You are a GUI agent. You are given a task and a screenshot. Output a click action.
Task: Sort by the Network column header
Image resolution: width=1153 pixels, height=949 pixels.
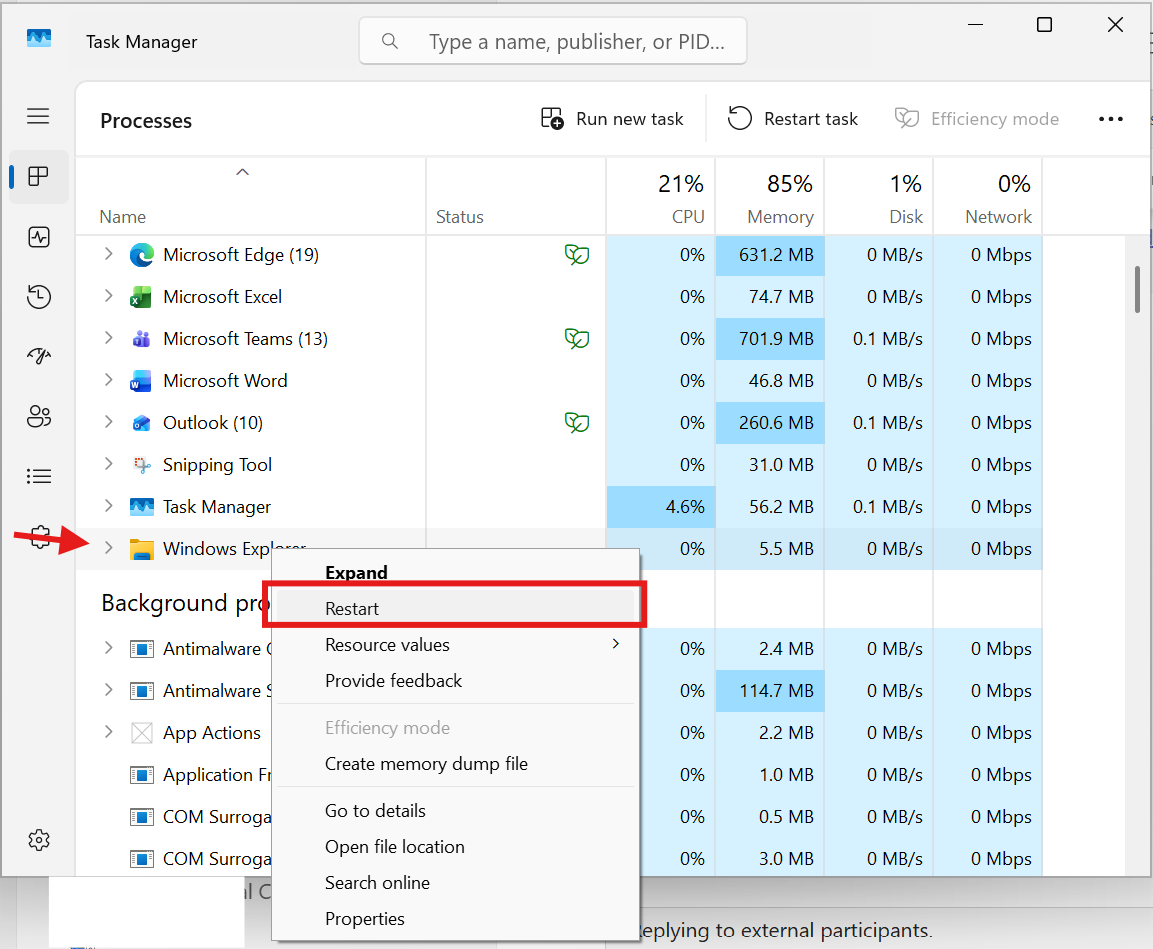pyautogui.click(x=987, y=196)
